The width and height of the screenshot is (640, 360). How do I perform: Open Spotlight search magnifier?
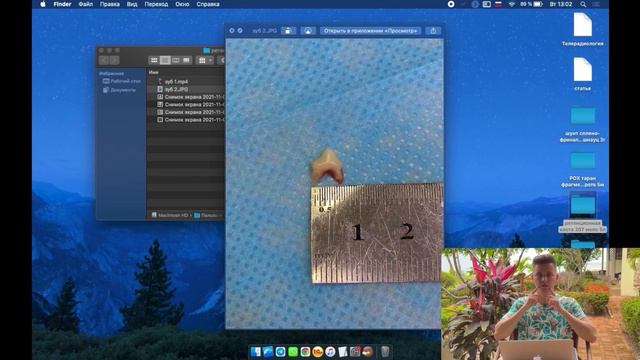point(583,4)
